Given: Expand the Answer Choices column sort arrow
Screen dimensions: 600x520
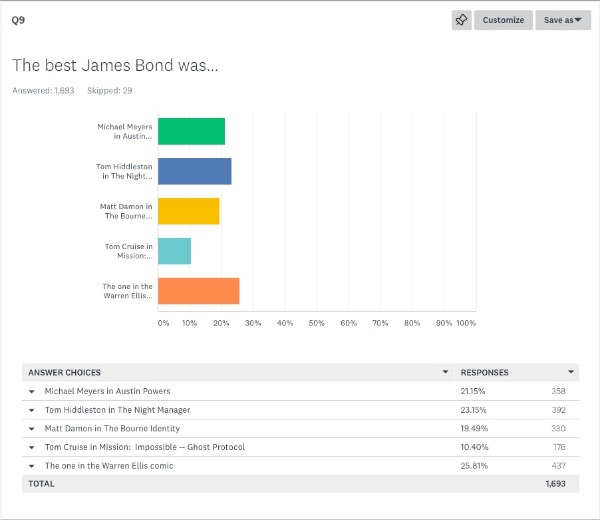Looking at the screenshot, I should coord(445,372).
